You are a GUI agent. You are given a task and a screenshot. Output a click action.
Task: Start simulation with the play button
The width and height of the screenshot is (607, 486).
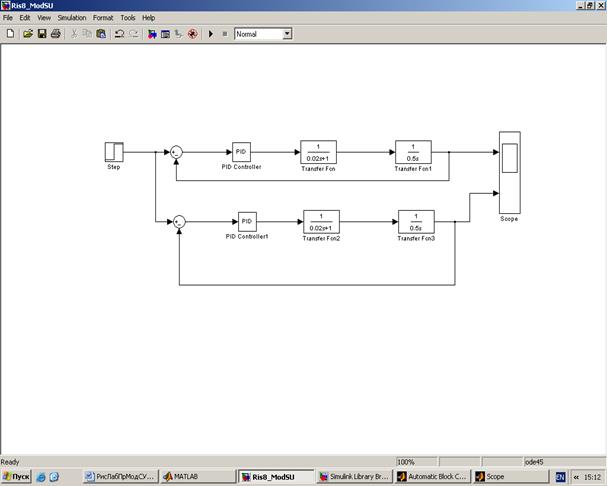pos(211,34)
